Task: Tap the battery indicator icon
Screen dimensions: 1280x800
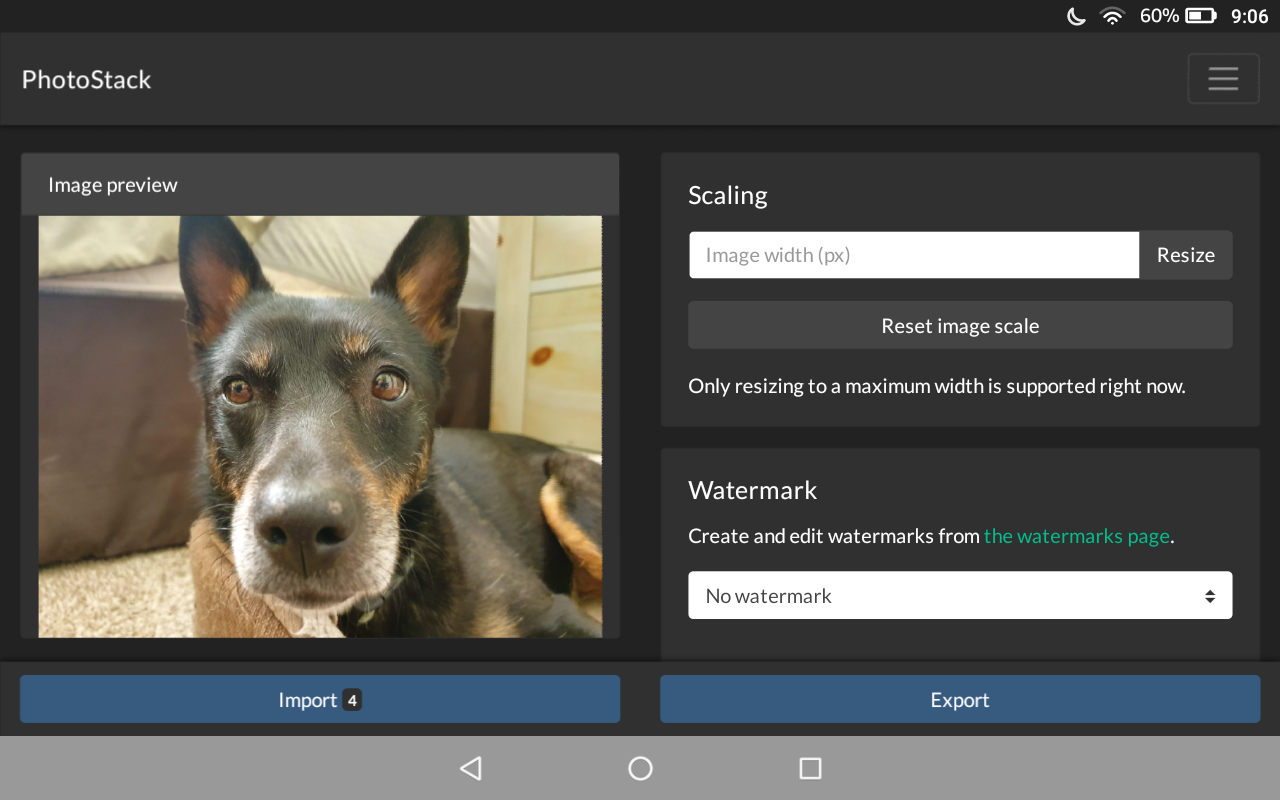Action: click(1200, 16)
